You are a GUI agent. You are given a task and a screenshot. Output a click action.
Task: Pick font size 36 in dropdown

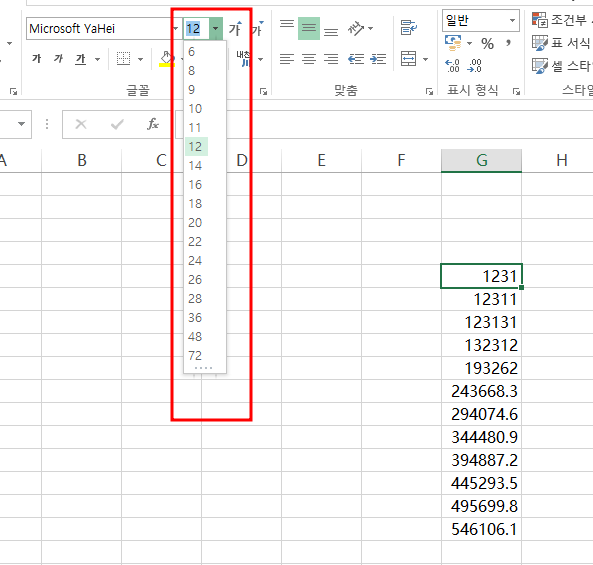(x=205, y=318)
